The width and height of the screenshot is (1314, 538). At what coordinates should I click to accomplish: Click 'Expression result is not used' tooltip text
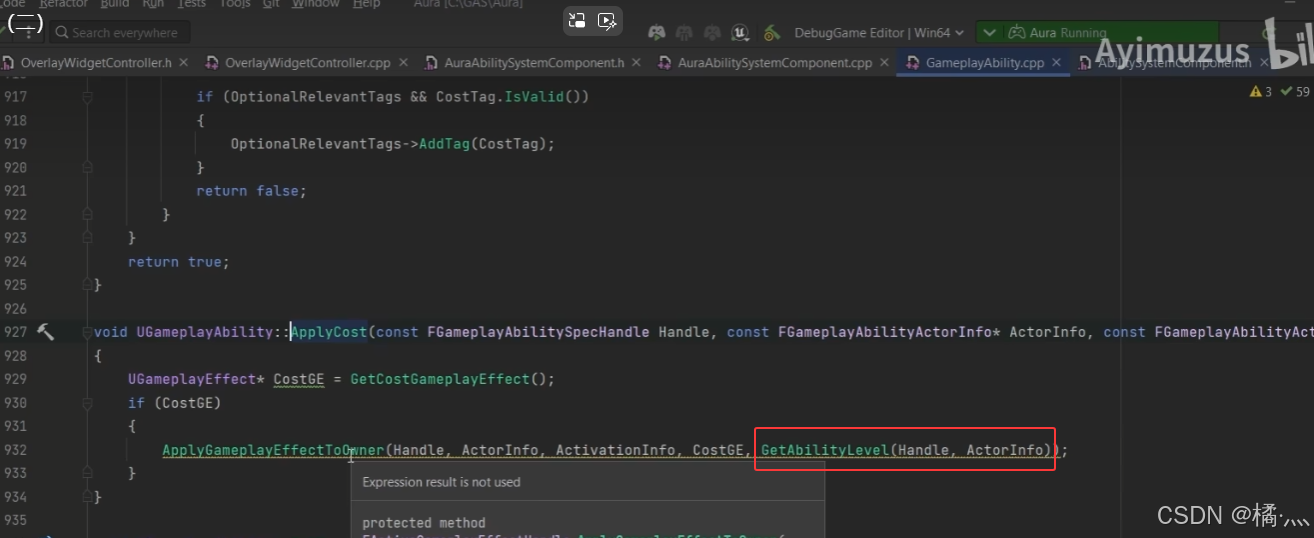coord(441,482)
